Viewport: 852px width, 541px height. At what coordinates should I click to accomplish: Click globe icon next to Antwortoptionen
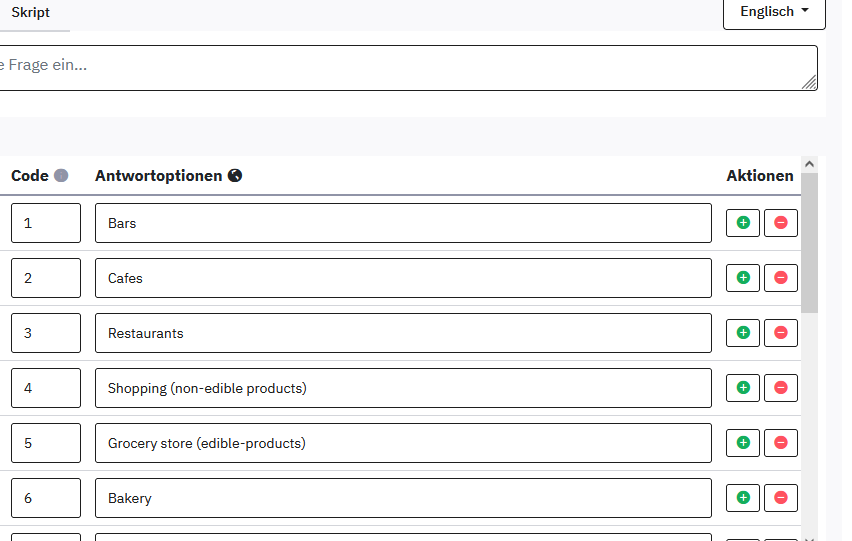(235, 176)
